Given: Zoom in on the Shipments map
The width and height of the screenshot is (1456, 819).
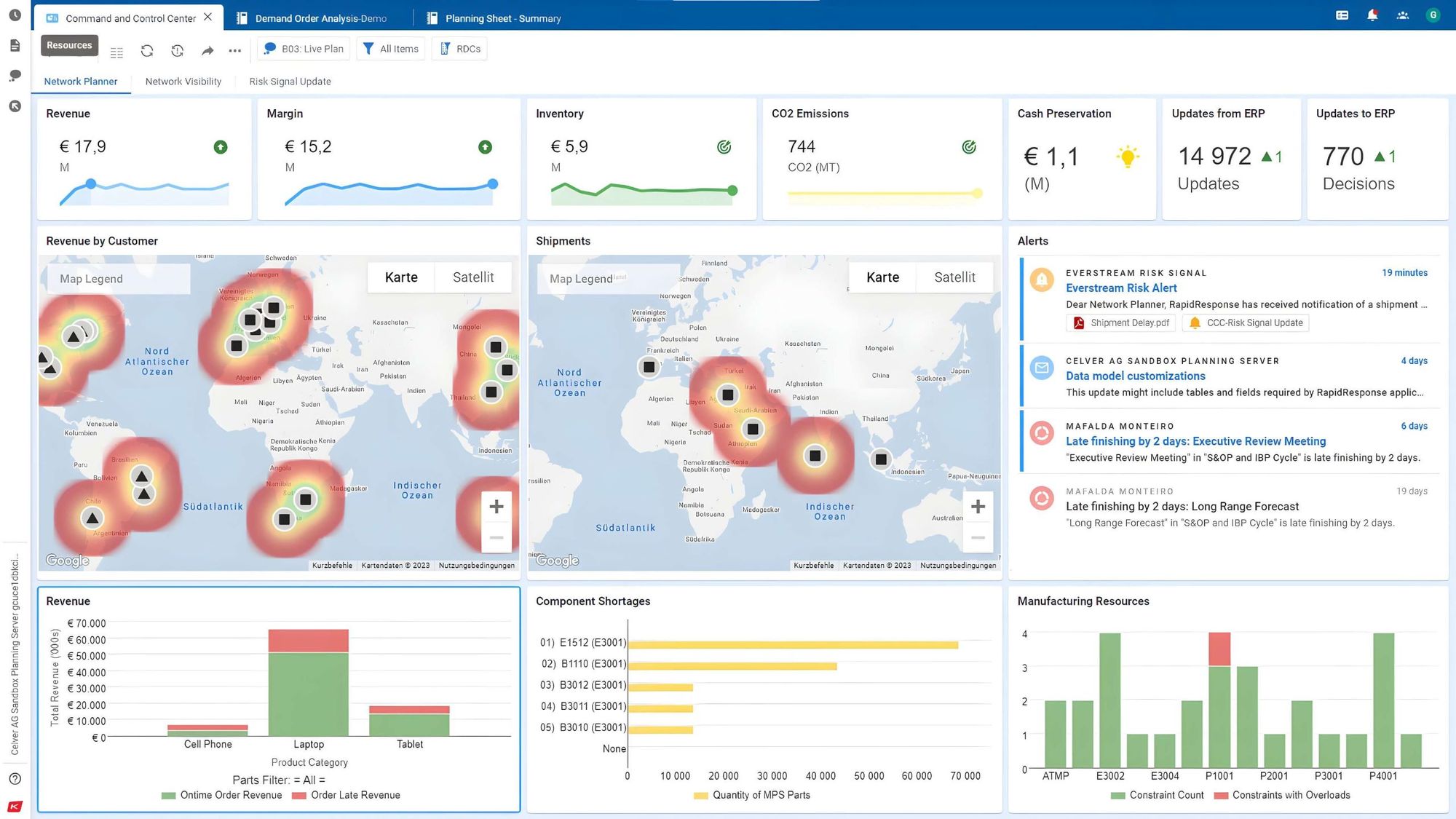Looking at the screenshot, I should click(x=978, y=507).
